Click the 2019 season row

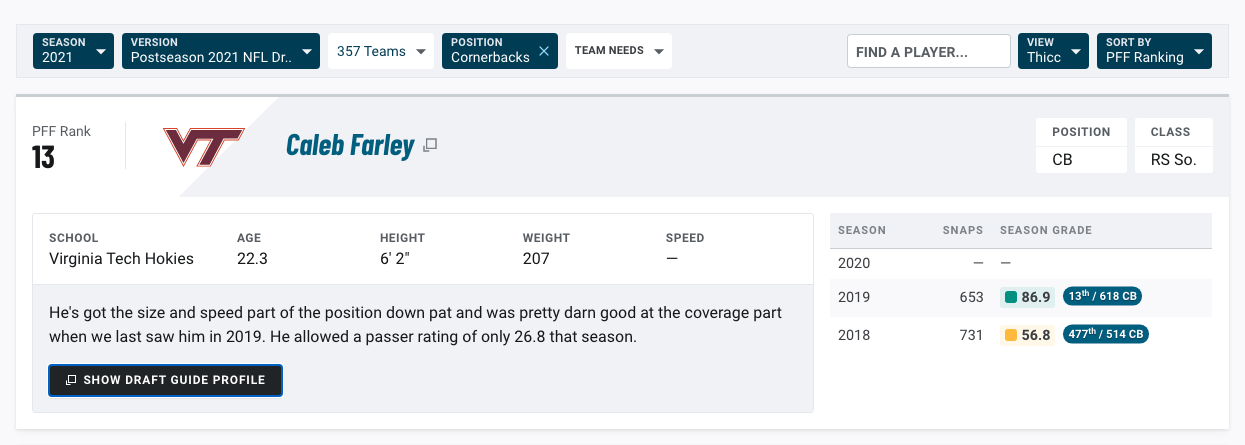[1021, 297]
